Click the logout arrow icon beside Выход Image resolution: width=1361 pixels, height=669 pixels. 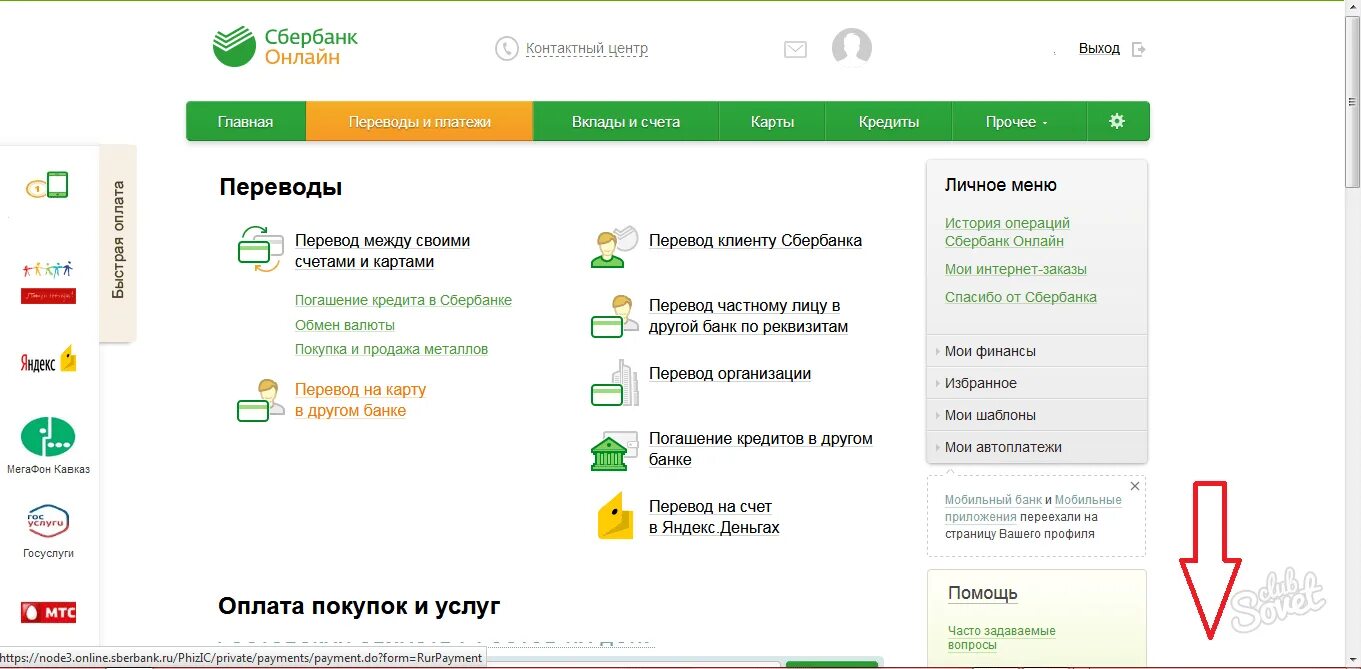pos(1138,49)
